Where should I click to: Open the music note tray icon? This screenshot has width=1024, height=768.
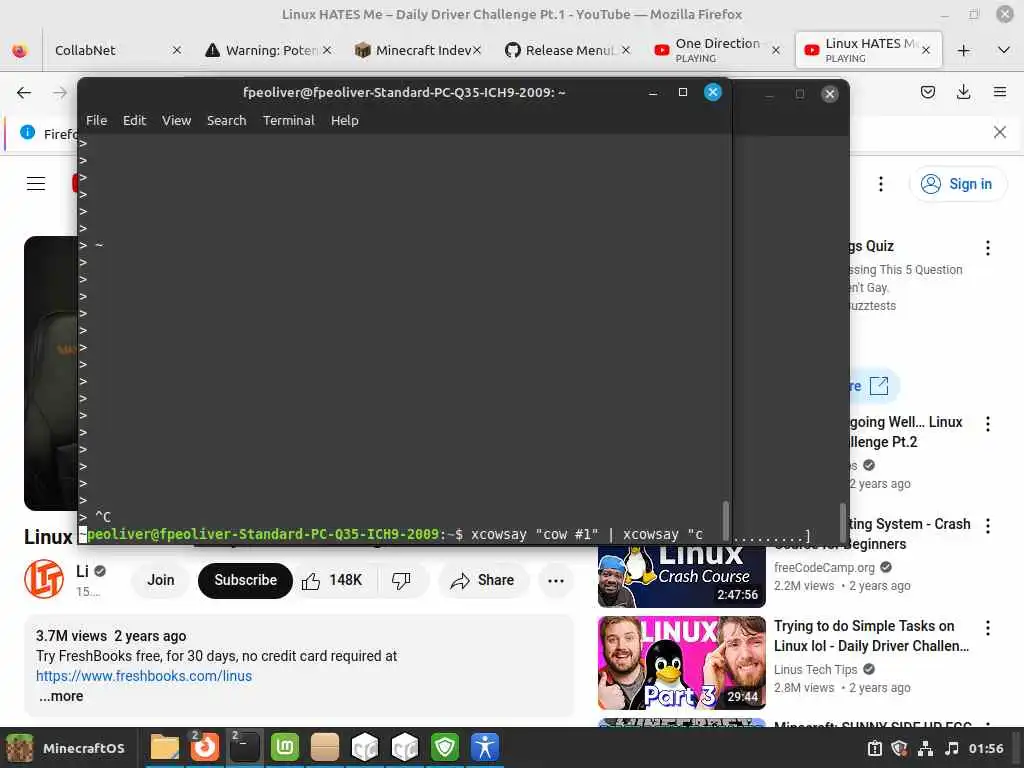tap(952, 748)
